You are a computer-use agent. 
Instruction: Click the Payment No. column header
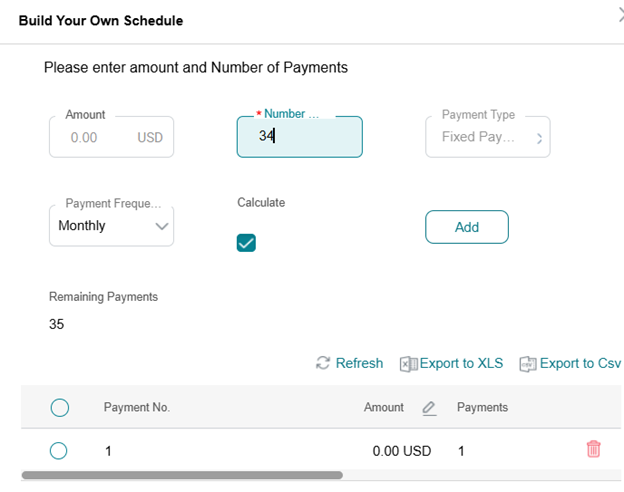click(137, 407)
